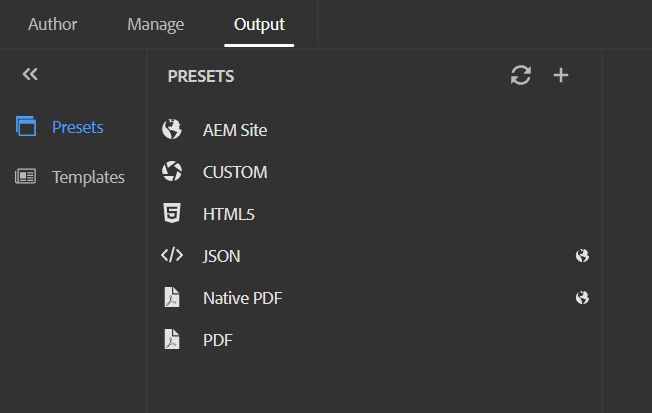Select the AEM Site preset

[374, 130]
